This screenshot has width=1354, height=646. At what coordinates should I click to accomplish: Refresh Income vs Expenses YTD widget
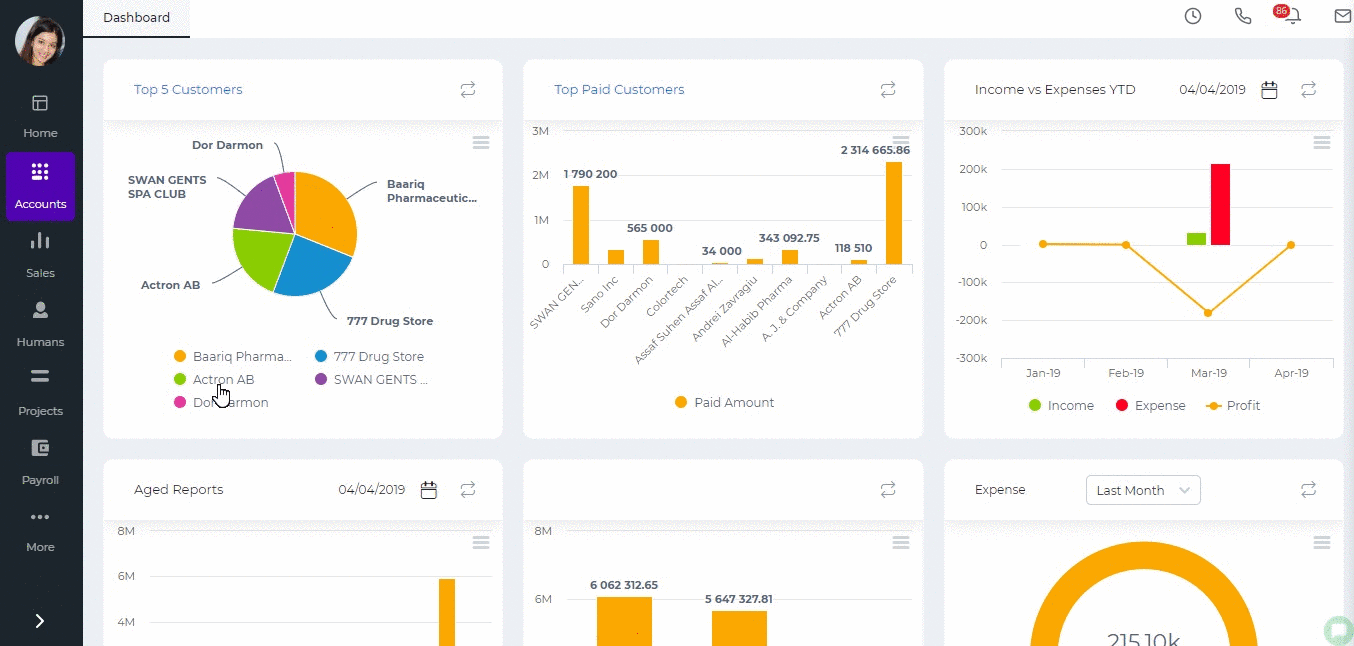coord(1308,90)
